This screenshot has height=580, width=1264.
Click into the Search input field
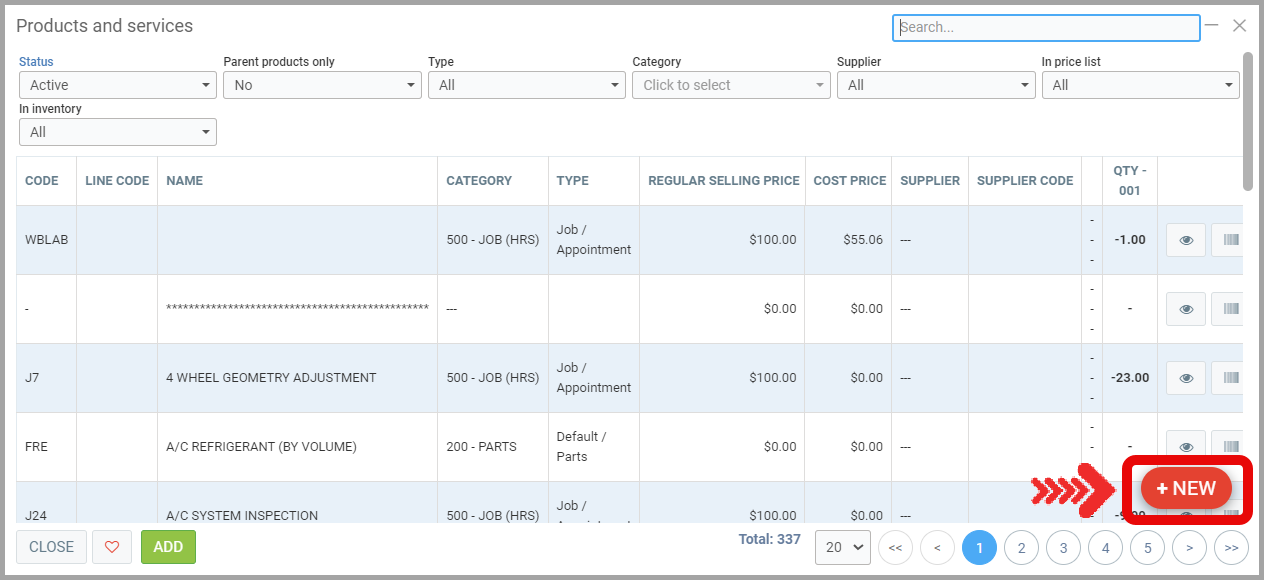[1045, 27]
